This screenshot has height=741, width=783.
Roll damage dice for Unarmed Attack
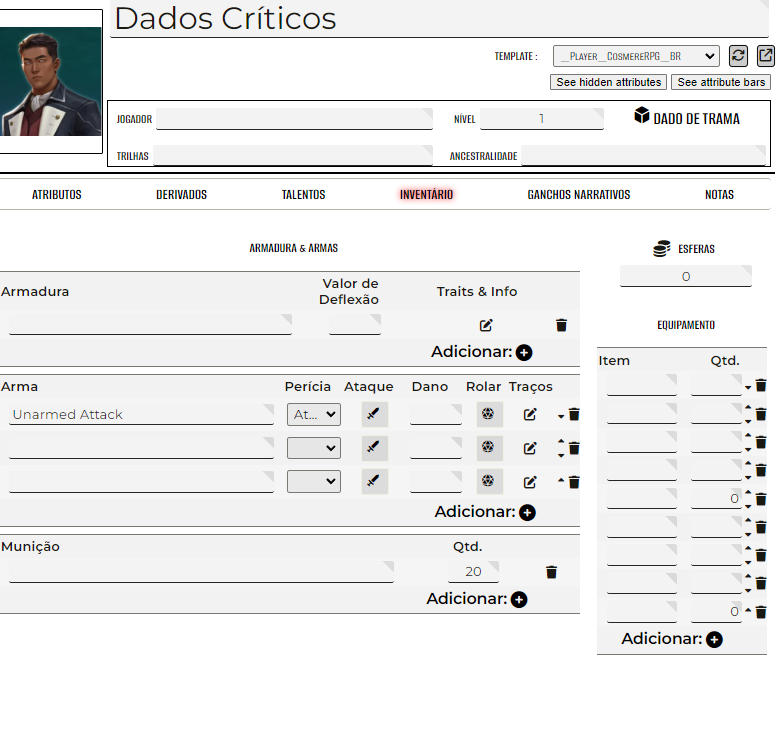tap(489, 414)
